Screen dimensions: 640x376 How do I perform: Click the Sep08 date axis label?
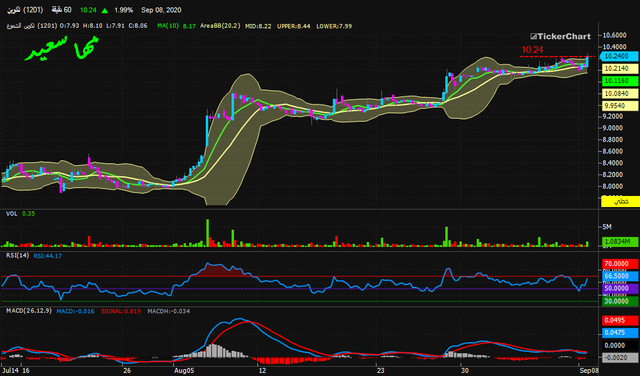589,371
